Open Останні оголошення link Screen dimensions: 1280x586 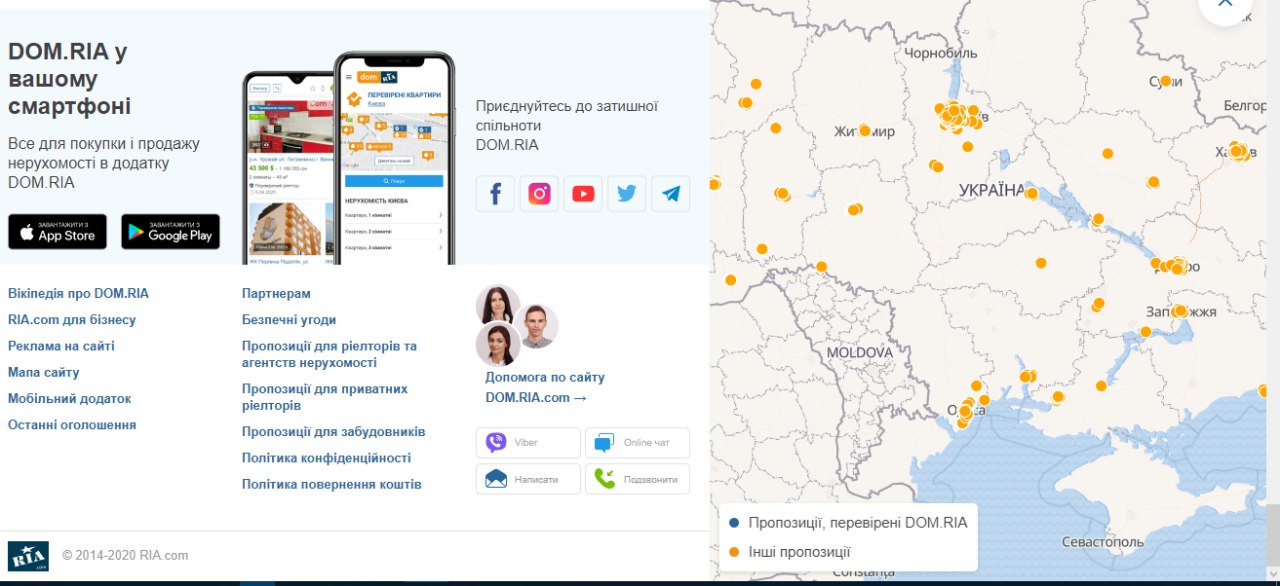click(72, 425)
